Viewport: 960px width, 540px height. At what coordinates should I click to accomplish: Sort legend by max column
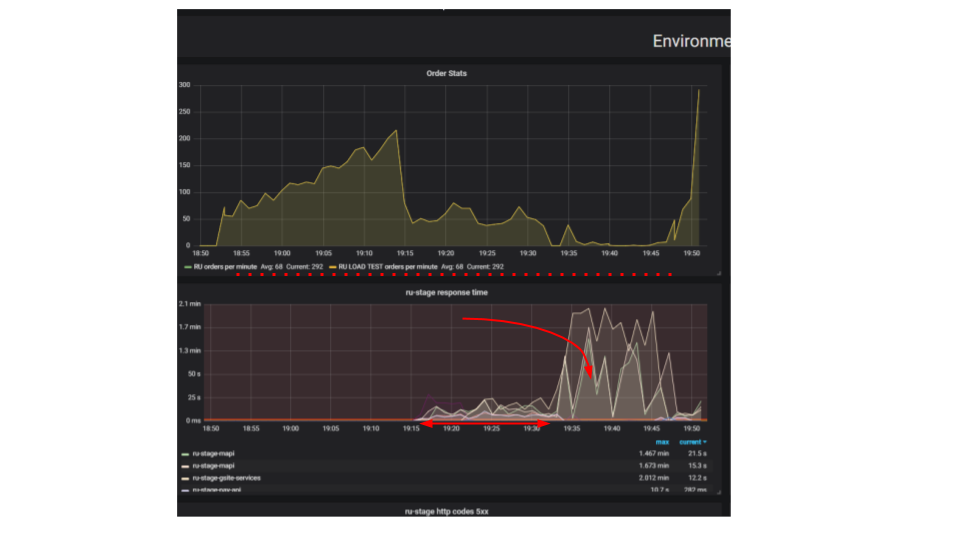click(x=662, y=442)
